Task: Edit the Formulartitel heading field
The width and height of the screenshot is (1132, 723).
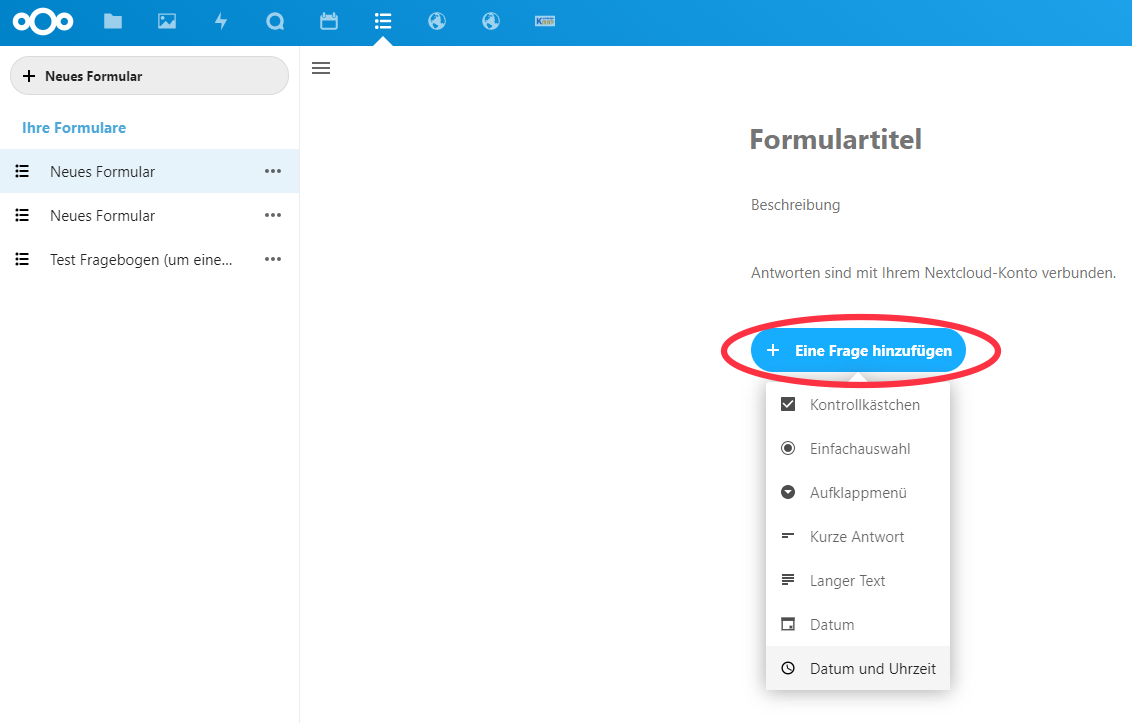Action: click(836, 140)
